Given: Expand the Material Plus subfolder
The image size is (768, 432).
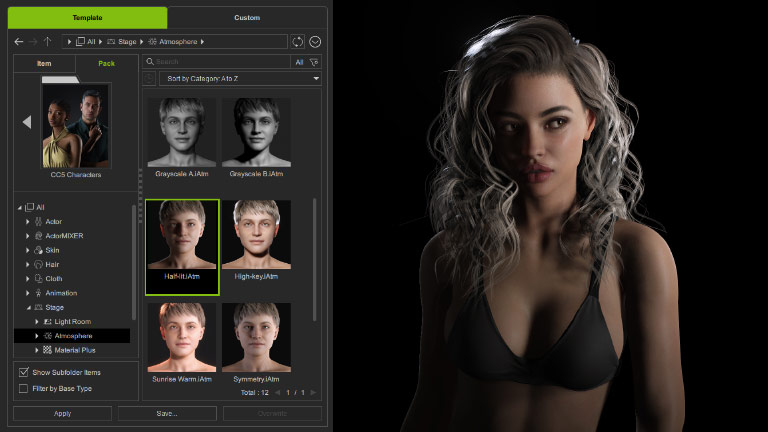Looking at the screenshot, I should [37, 350].
